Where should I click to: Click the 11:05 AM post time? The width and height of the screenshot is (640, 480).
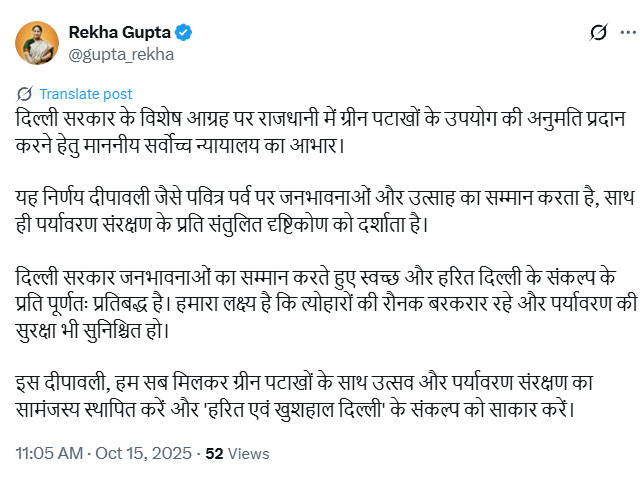click(x=50, y=453)
